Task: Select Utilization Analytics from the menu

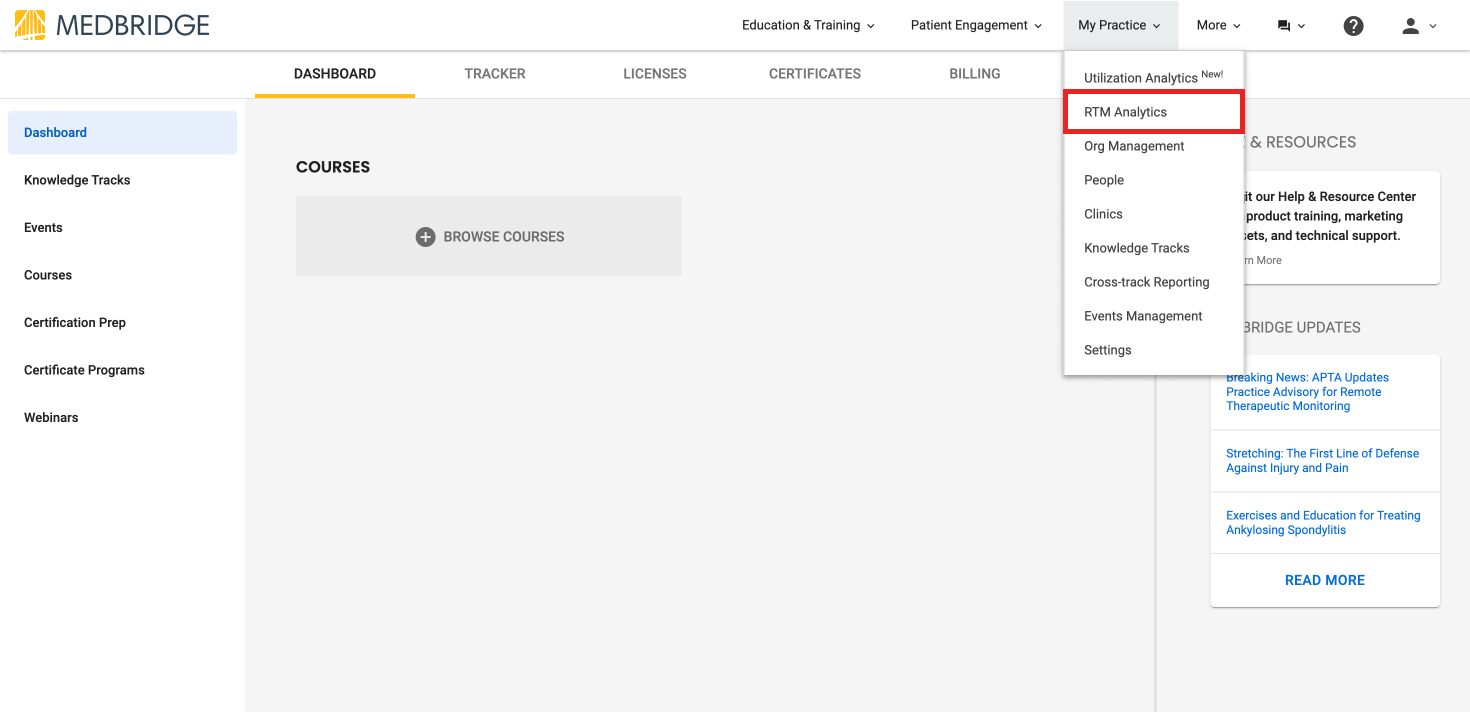Action: 1154,77
